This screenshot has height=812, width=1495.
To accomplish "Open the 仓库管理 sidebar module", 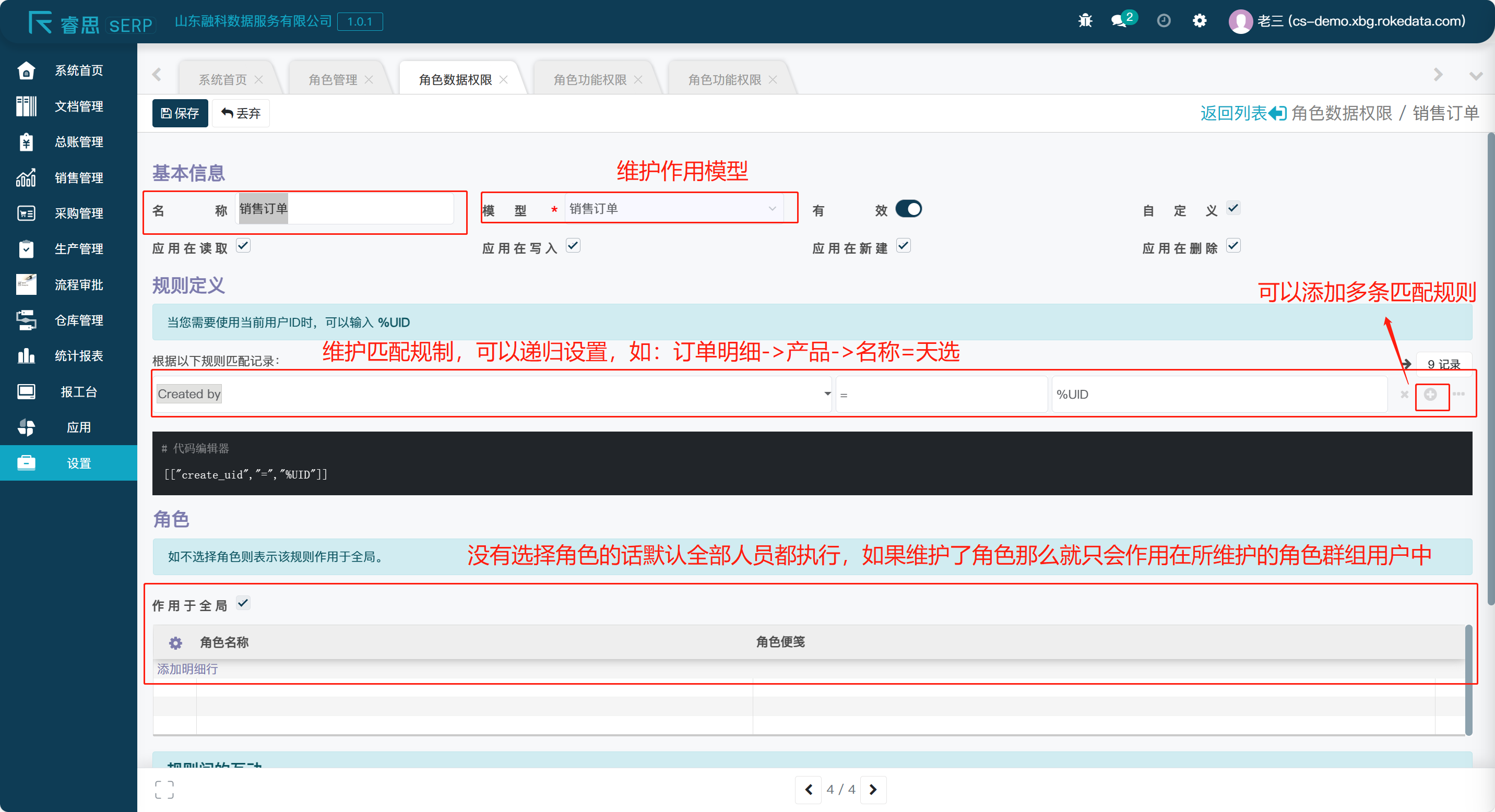I will pyautogui.click(x=68, y=319).
